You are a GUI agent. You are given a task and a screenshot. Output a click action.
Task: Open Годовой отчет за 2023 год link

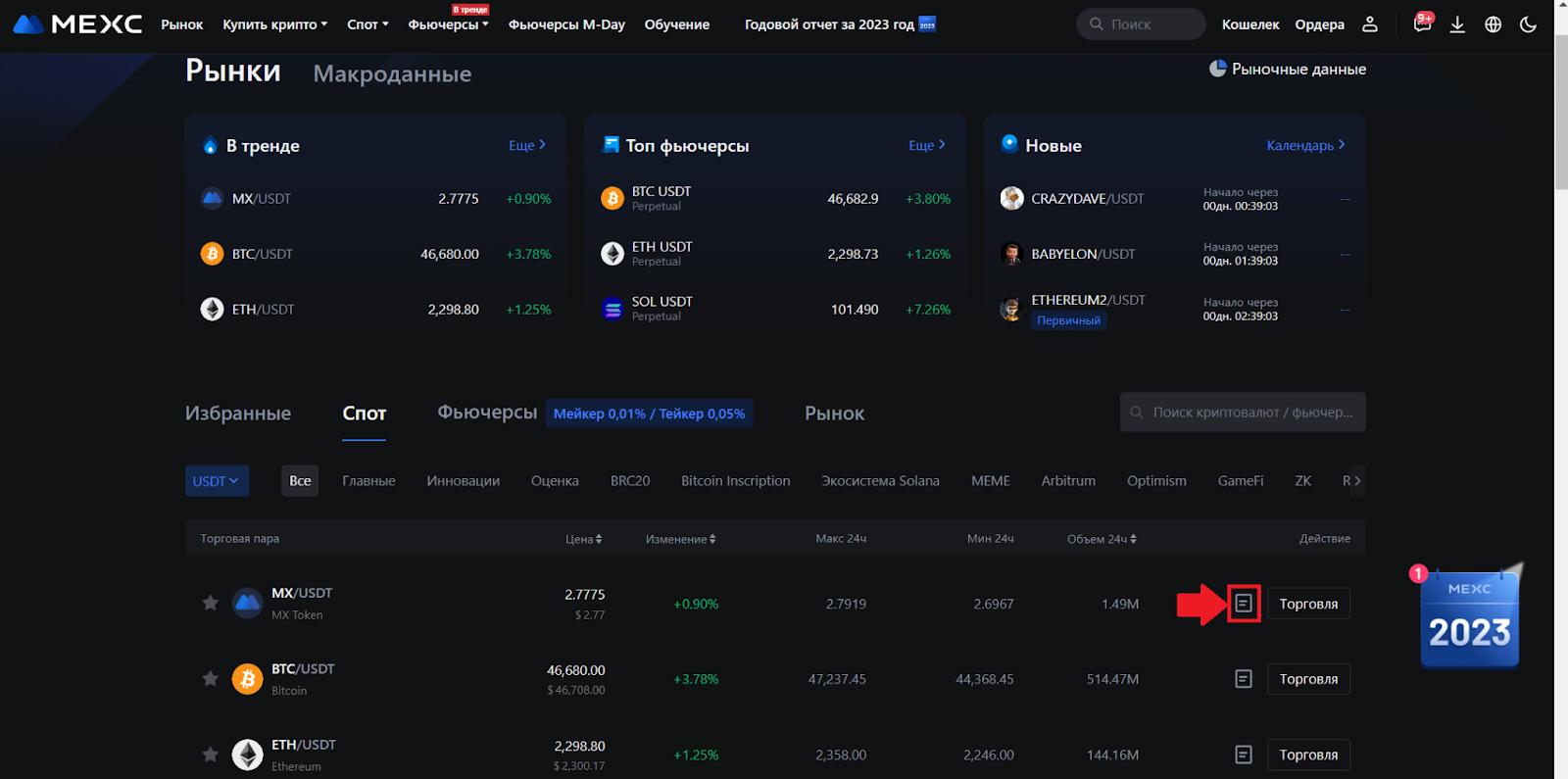point(840,24)
